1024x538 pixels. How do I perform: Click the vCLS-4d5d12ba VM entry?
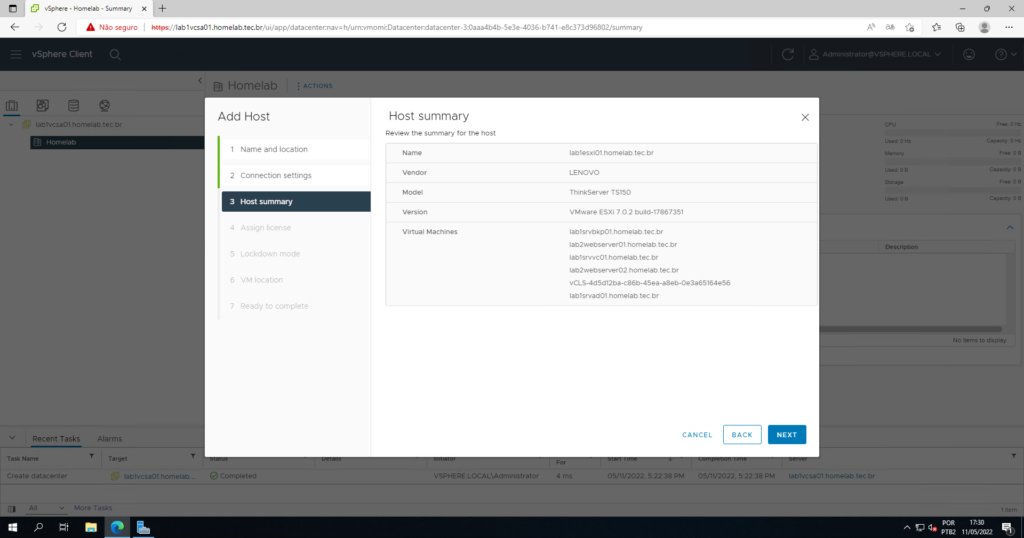coord(649,283)
